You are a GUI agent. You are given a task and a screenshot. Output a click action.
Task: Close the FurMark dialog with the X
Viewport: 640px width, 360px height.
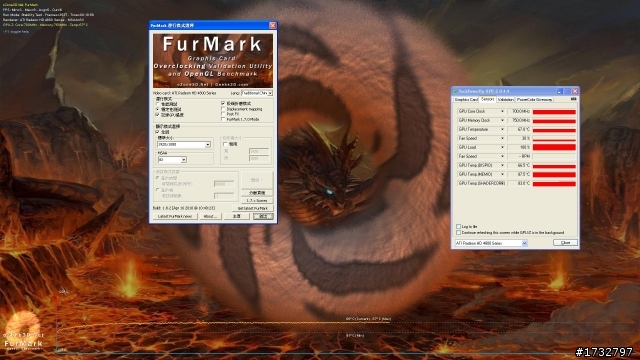[272, 25]
